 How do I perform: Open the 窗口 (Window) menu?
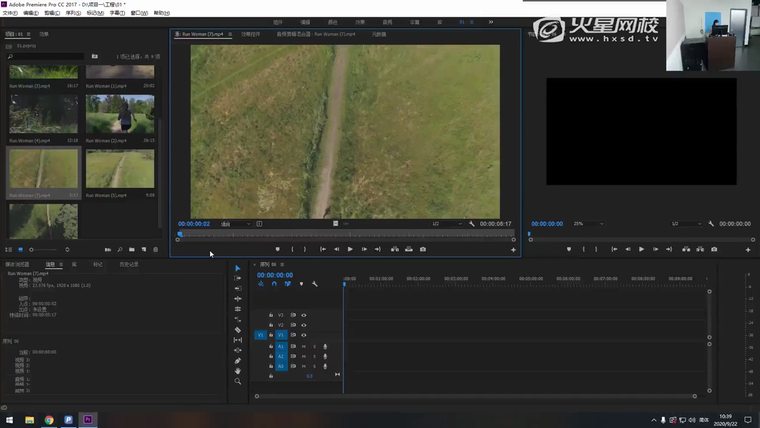(x=138, y=13)
